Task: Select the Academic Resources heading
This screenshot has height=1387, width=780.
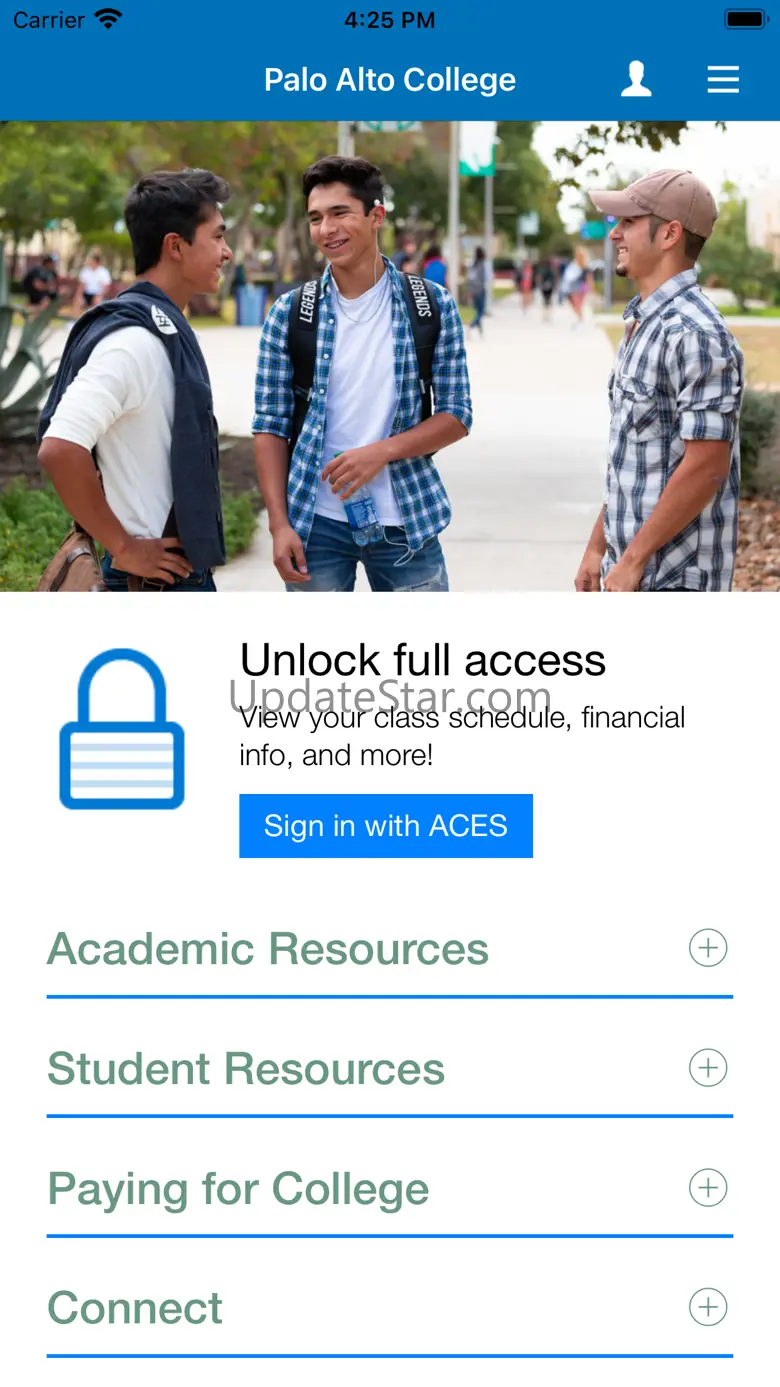Action: (268, 949)
